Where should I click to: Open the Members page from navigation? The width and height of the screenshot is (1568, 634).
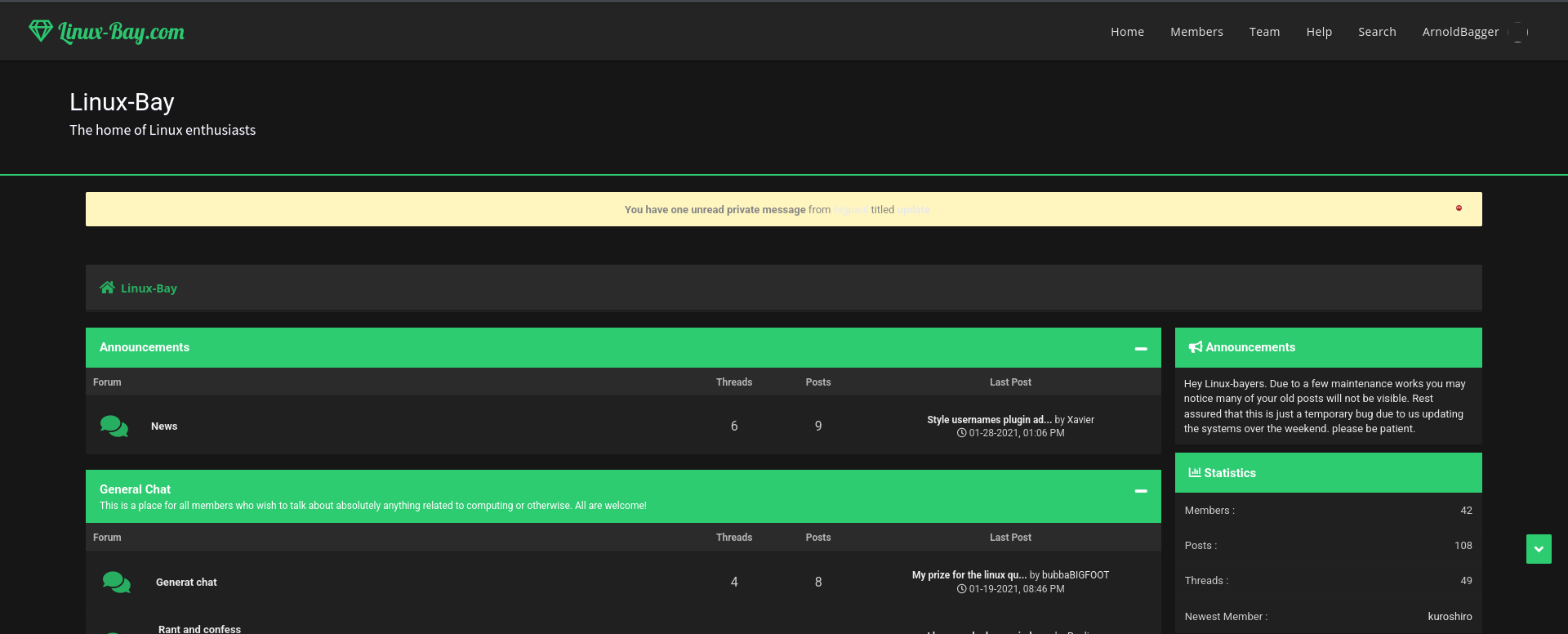1196,32
